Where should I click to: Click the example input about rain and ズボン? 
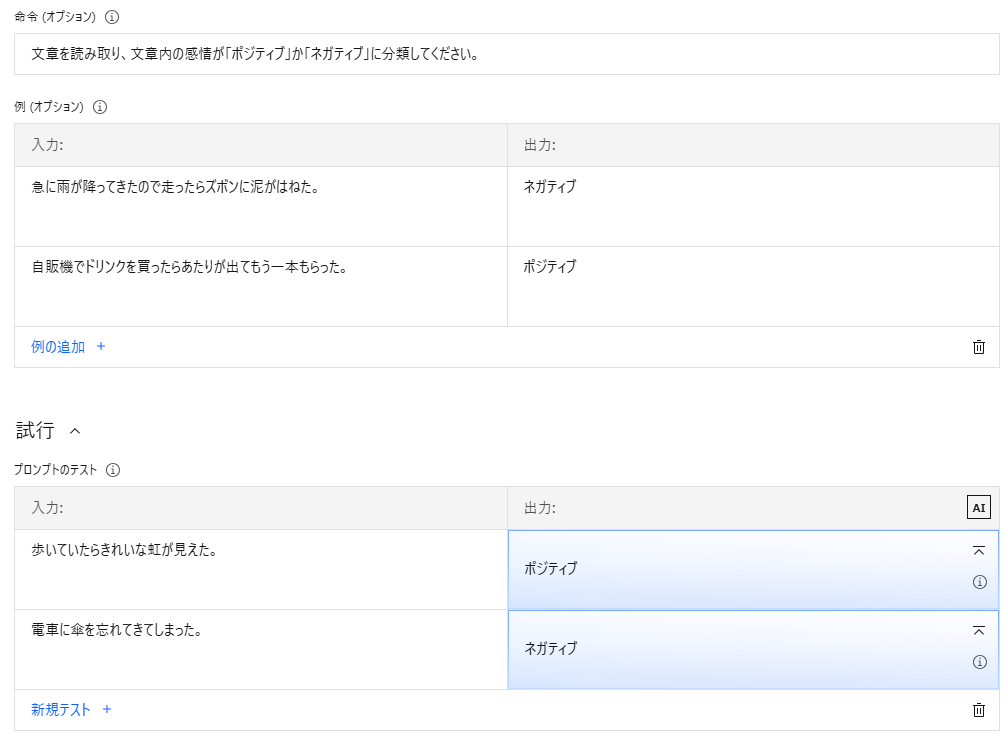tap(260, 207)
